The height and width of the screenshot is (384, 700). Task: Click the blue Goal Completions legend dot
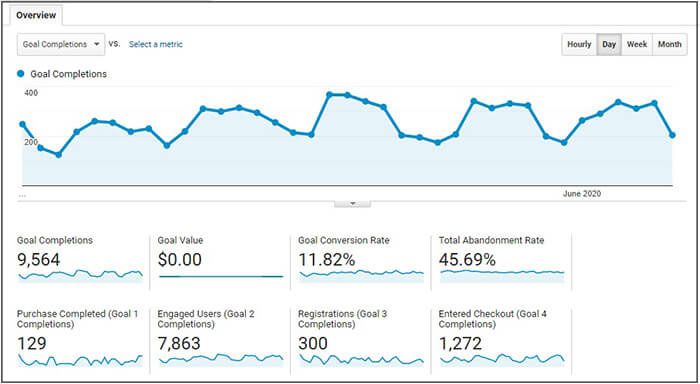point(21,74)
